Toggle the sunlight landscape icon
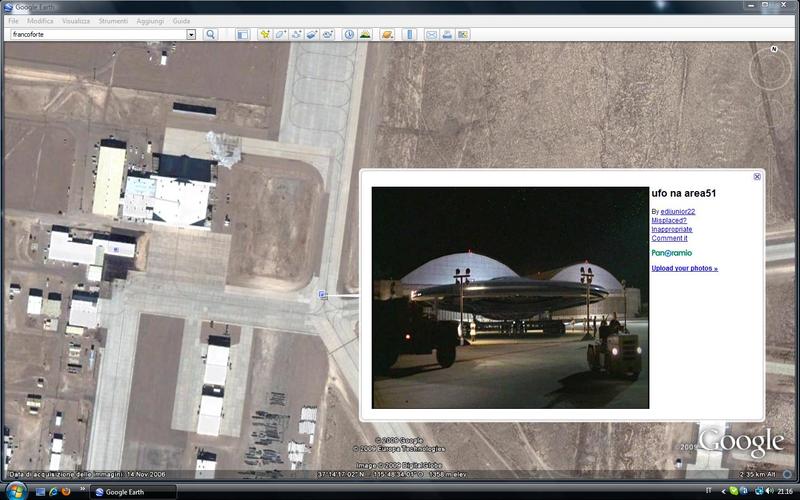Image resolution: width=800 pixels, height=500 pixels. point(365,34)
